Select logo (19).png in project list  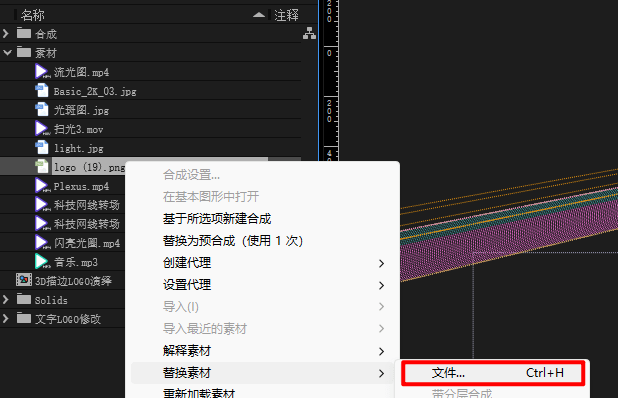pyautogui.click(x=89, y=167)
